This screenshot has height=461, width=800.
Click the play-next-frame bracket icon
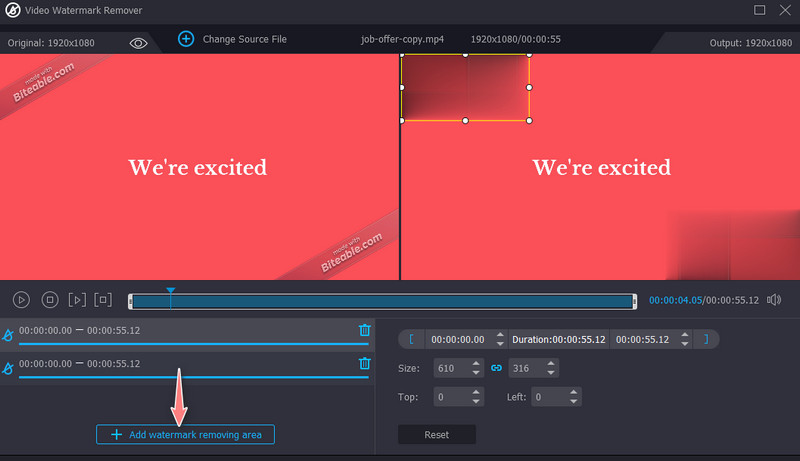(x=77, y=300)
